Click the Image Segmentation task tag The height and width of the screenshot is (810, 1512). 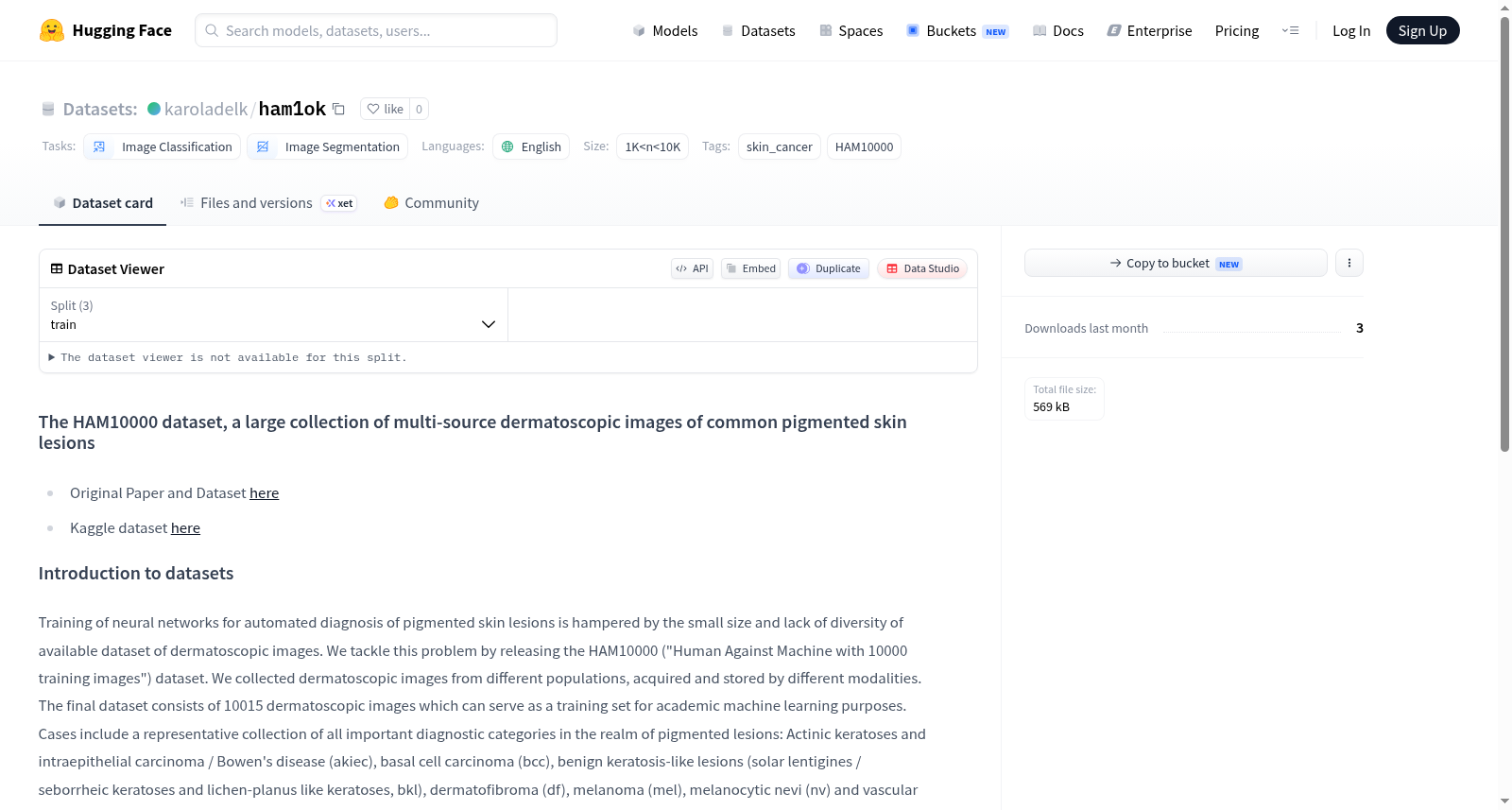[x=328, y=146]
